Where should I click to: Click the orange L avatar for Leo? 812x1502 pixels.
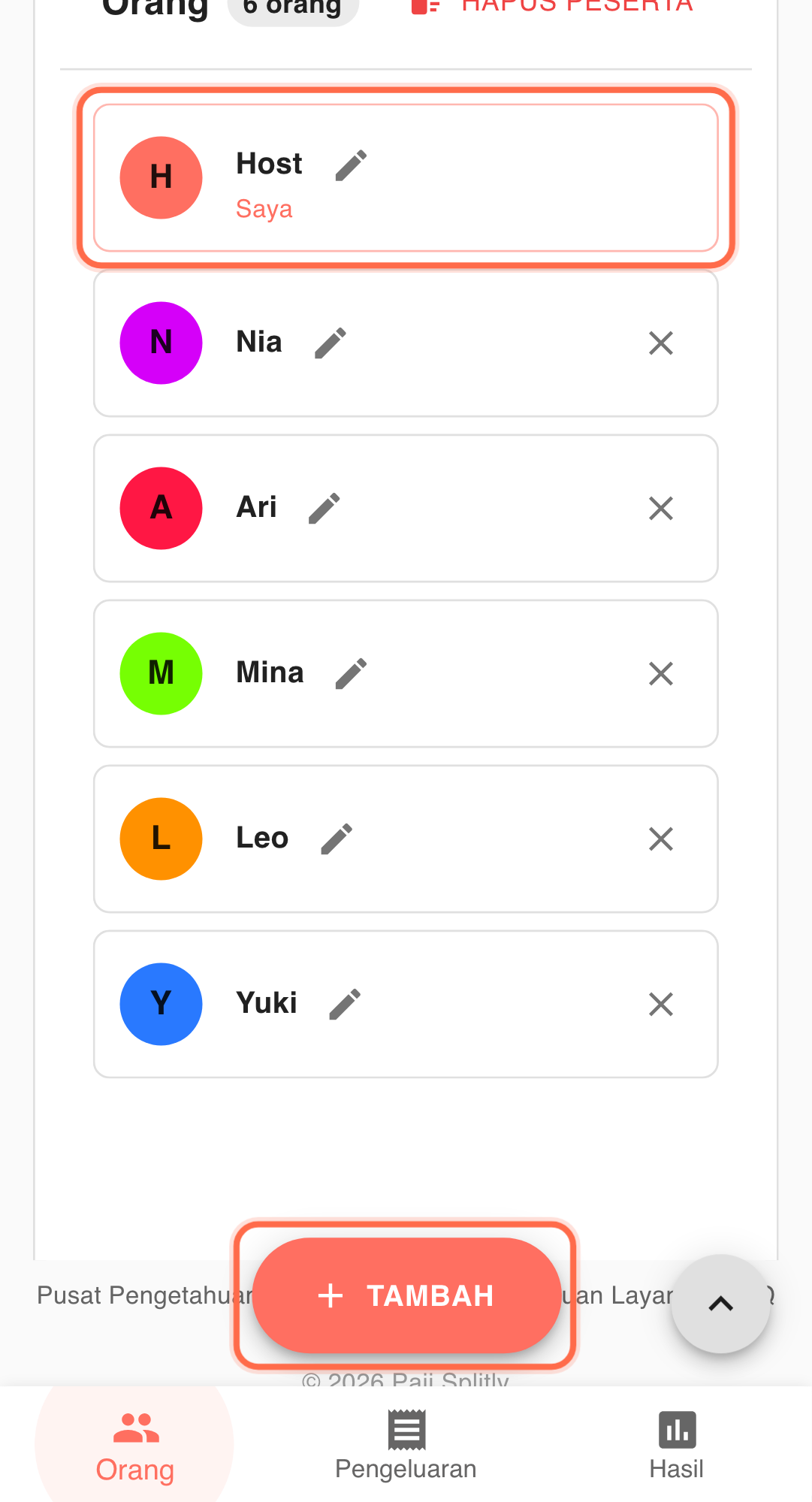pyautogui.click(x=161, y=839)
